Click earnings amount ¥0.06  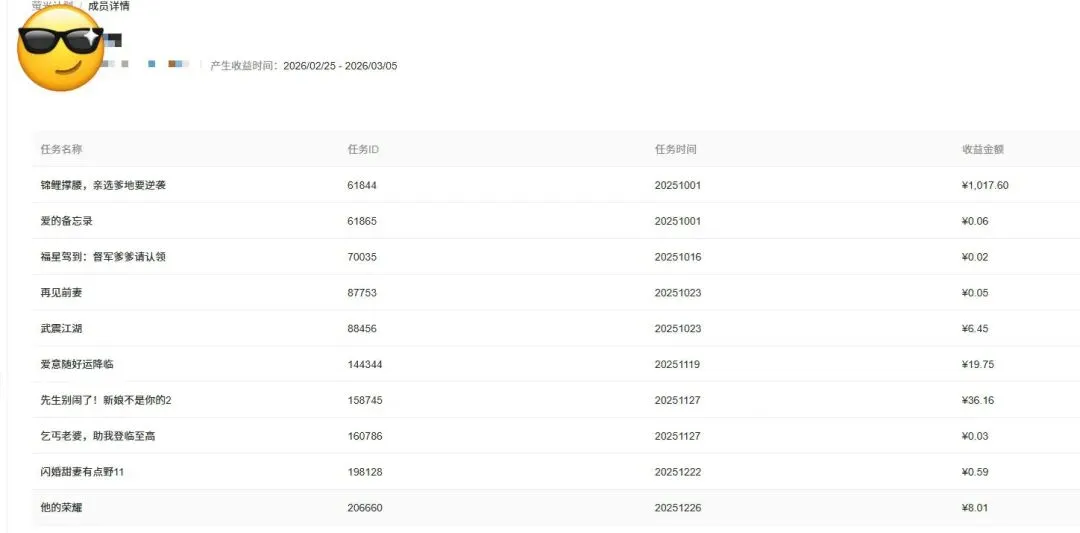pyautogui.click(x=975, y=221)
